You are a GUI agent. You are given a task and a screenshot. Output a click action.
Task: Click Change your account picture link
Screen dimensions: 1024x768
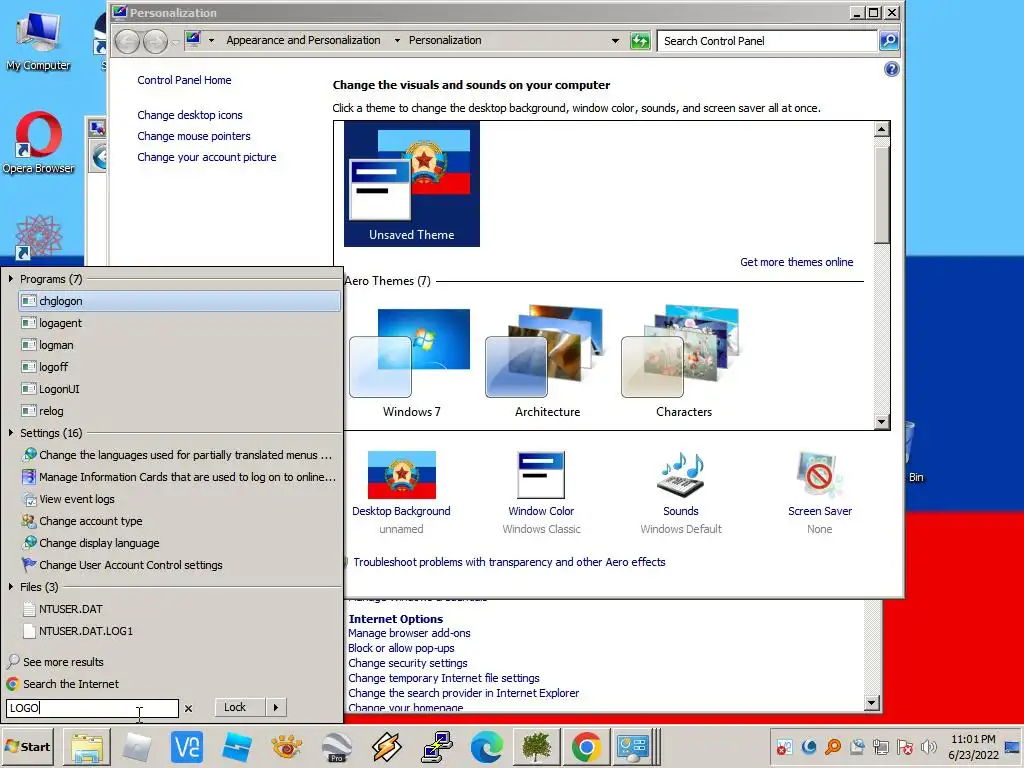(206, 157)
